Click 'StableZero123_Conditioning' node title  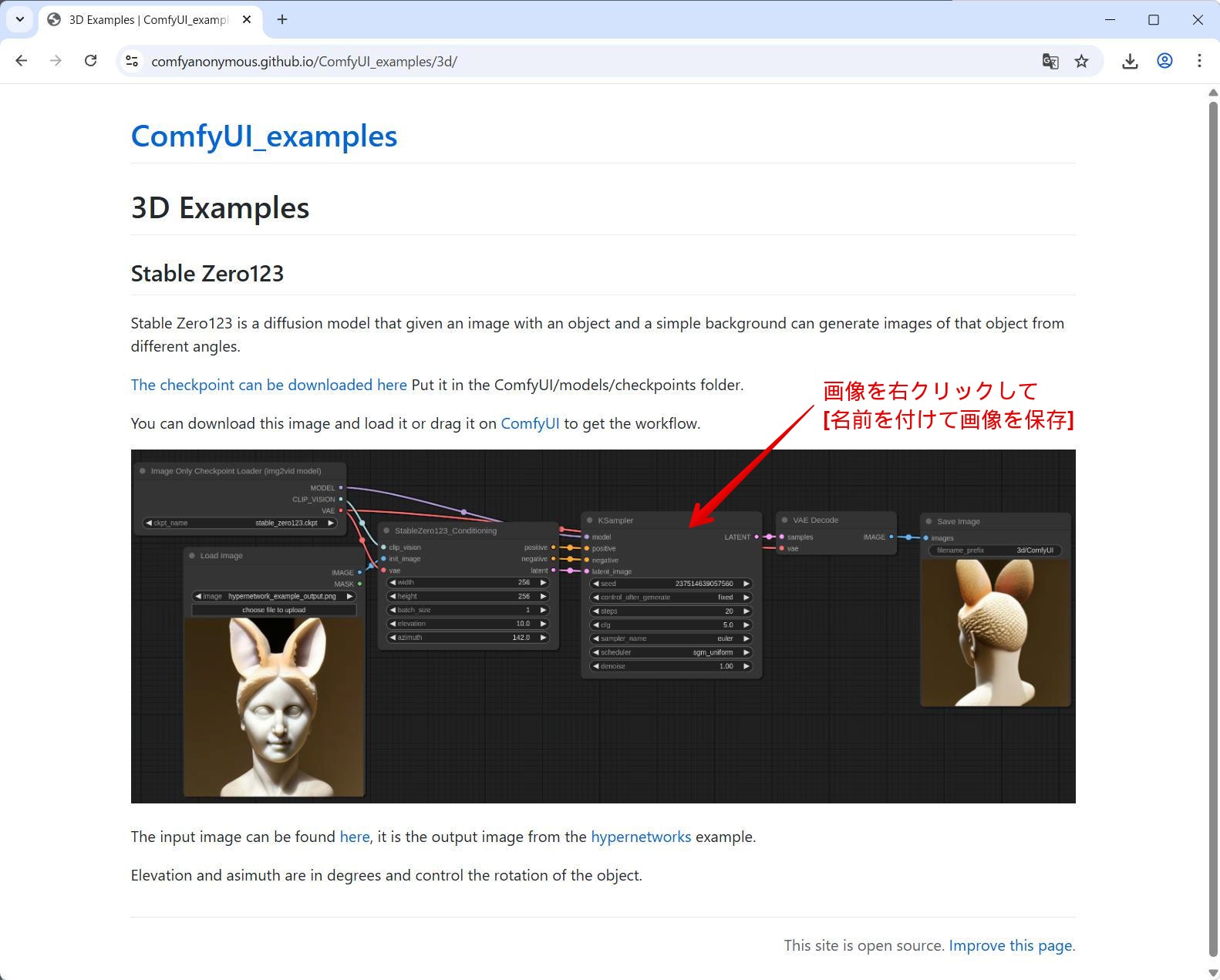tap(446, 531)
